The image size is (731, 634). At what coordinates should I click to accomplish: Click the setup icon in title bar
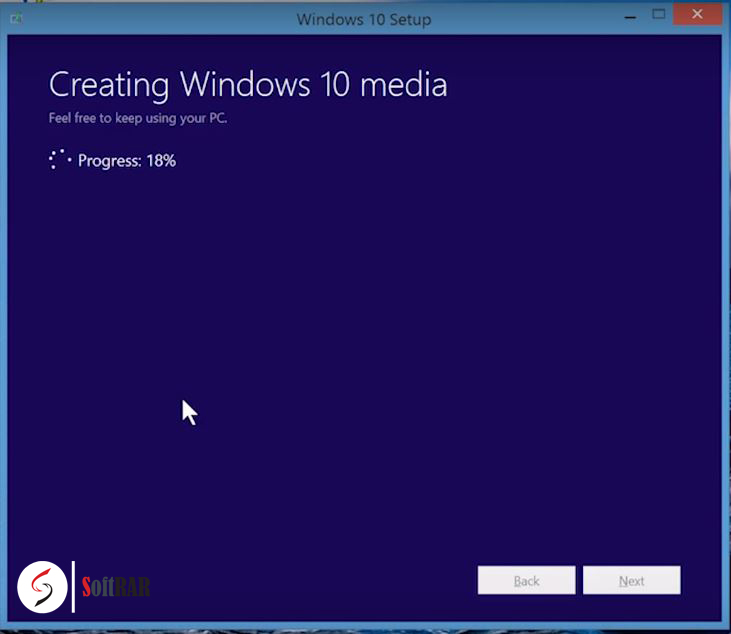tap(17, 19)
